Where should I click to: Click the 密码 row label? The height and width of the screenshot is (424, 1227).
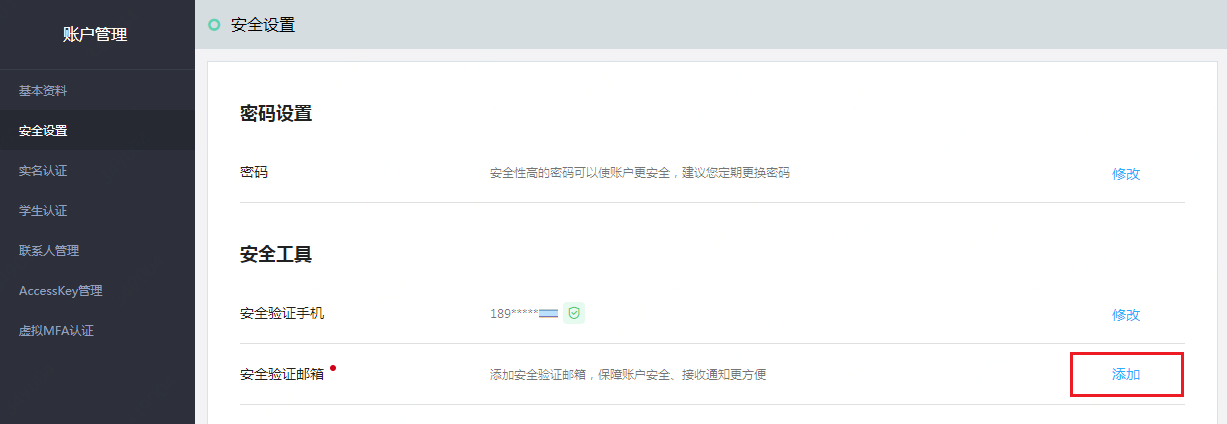[x=254, y=172]
